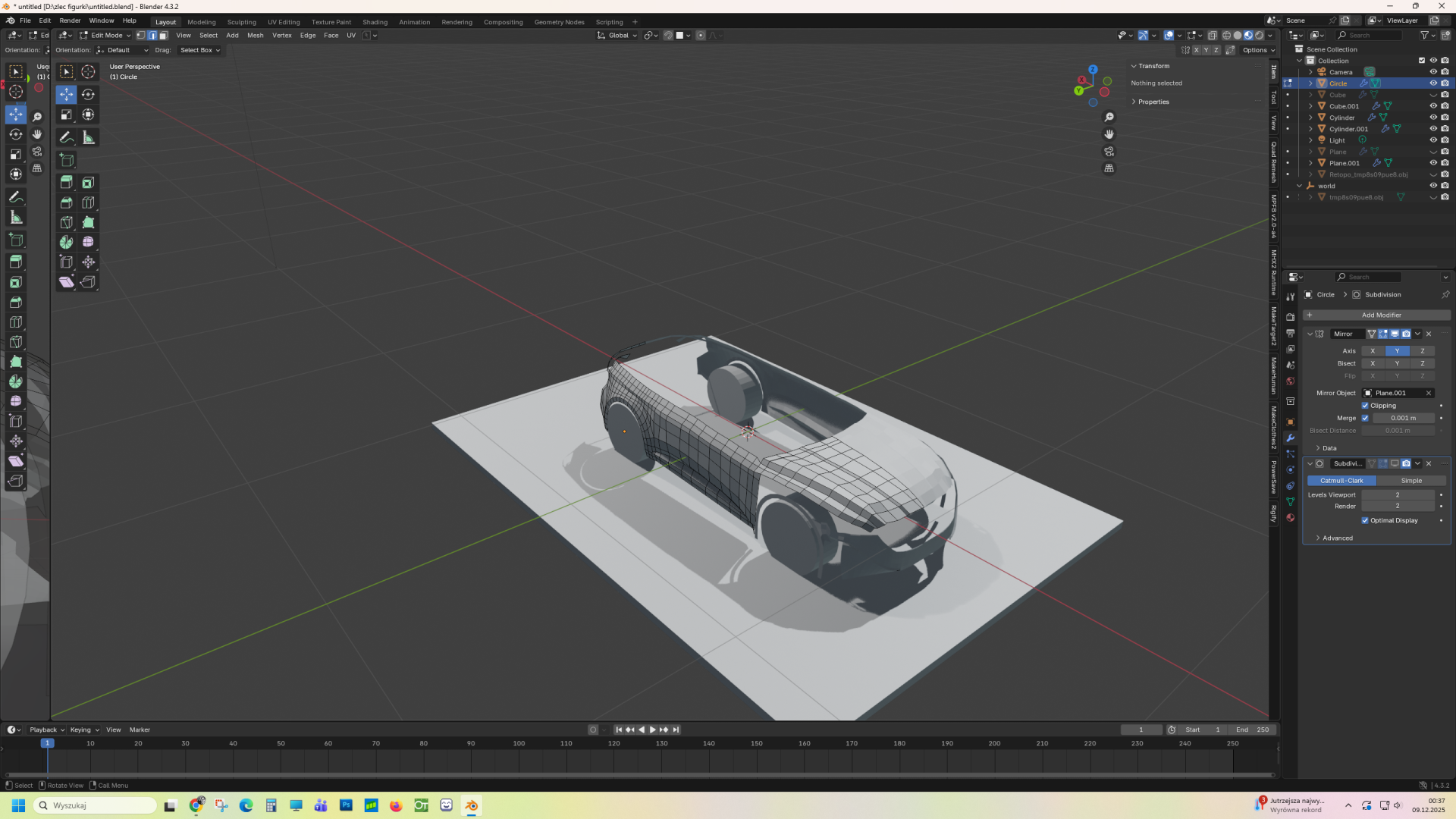Open the Mesh menu
The height and width of the screenshot is (819, 1456).
(255, 36)
